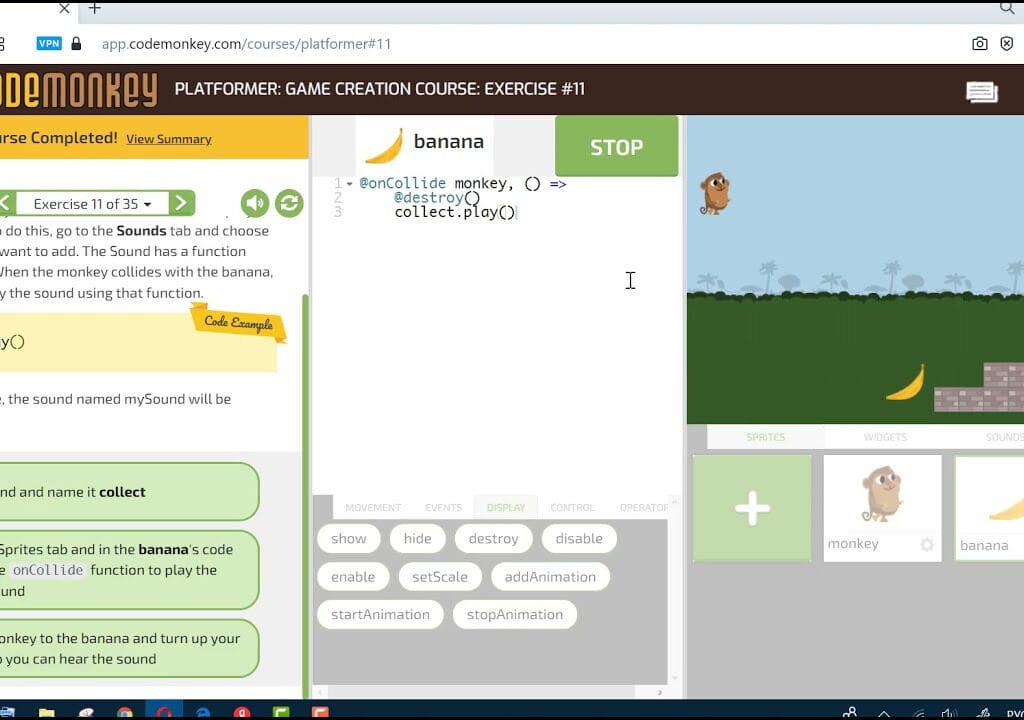Insert the destroy snippet

[x=494, y=538]
